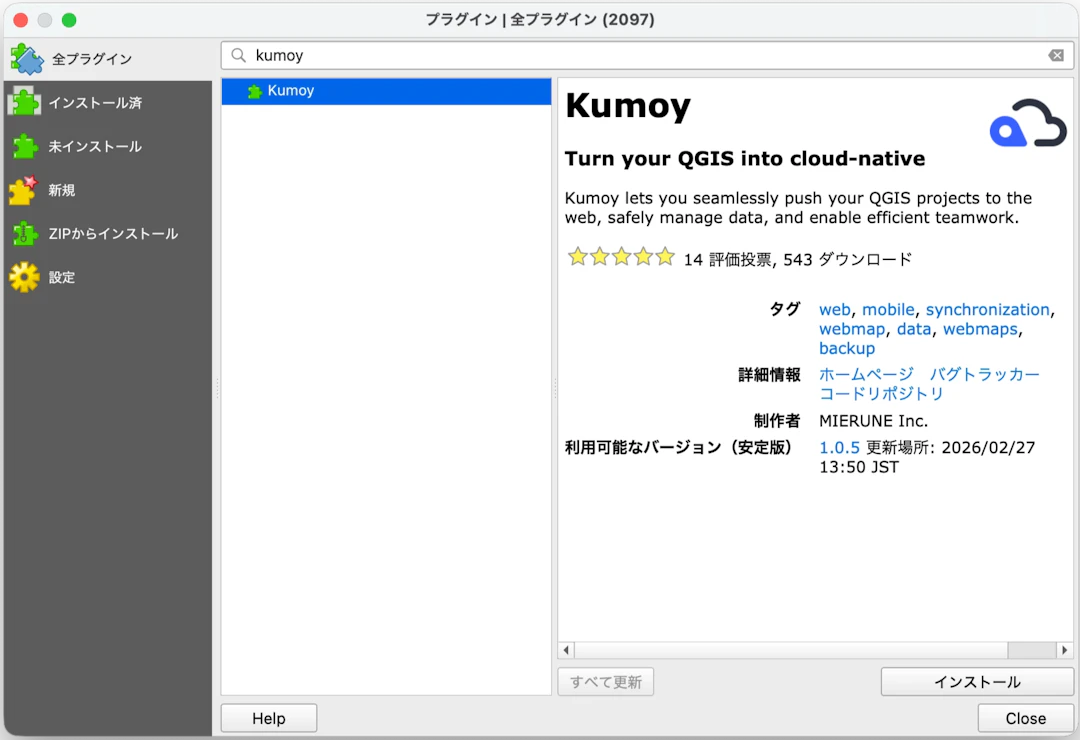
Task: Open the webmap tag link
Action: coord(852,329)
